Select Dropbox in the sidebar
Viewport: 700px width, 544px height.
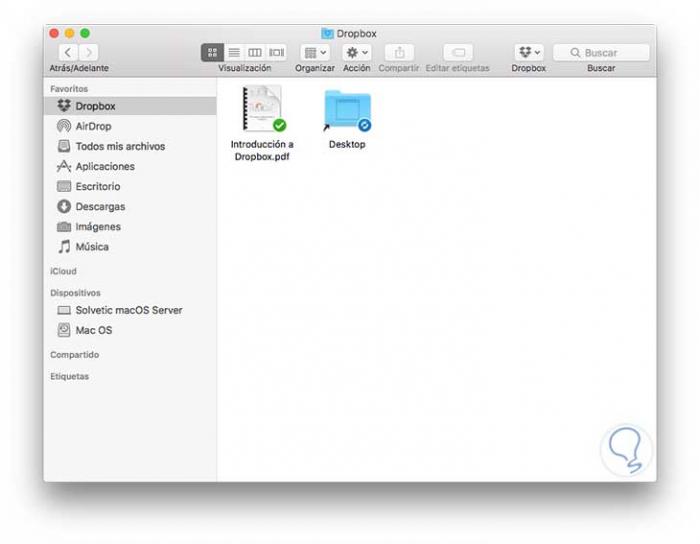[x=130, y=106]
